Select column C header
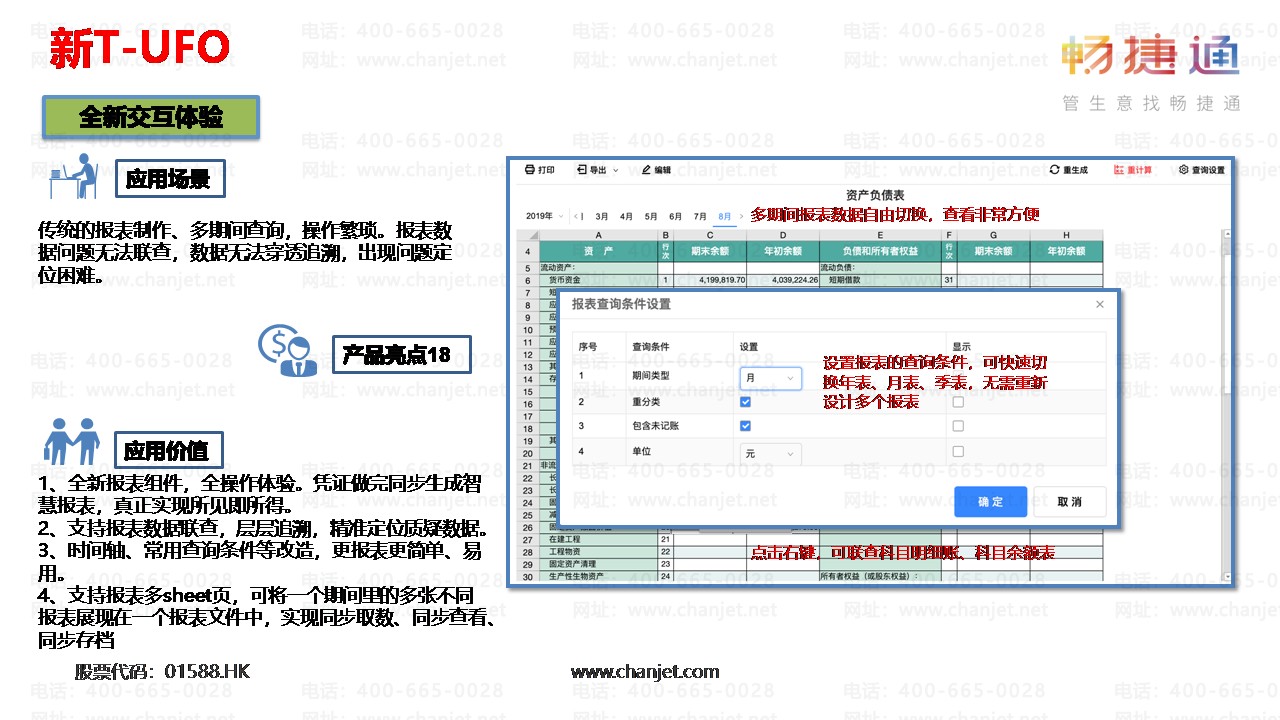Viewport: 1280px width, 720px height. tap(711, 235)
